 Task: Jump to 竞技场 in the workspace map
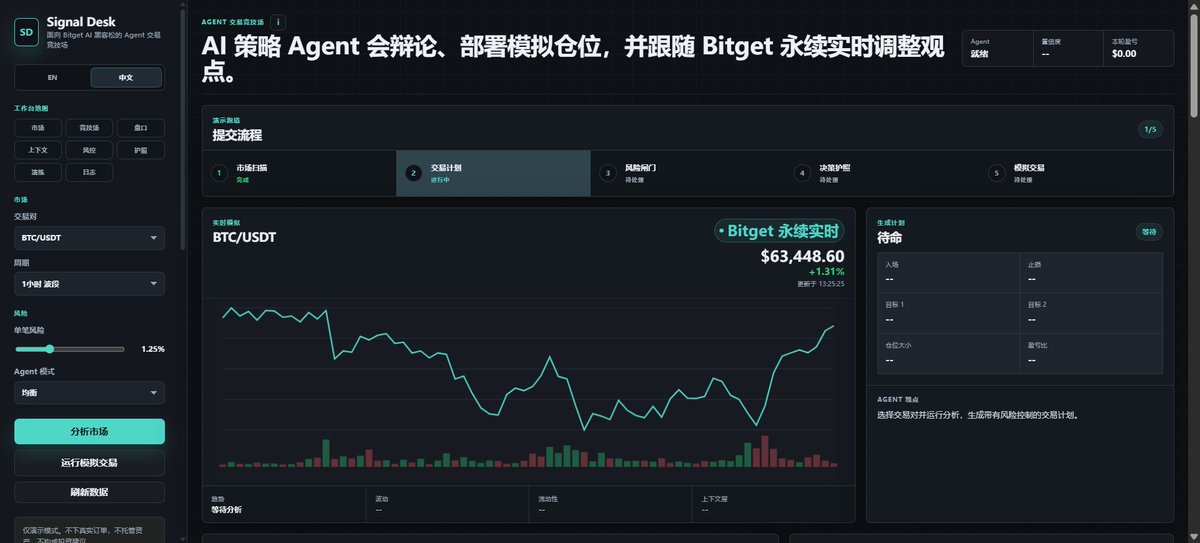(x=89, y=128)
